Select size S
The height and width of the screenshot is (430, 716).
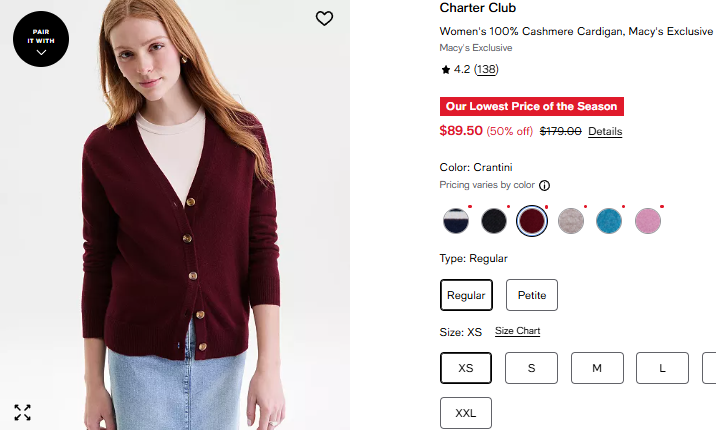[x=531, y=368]
